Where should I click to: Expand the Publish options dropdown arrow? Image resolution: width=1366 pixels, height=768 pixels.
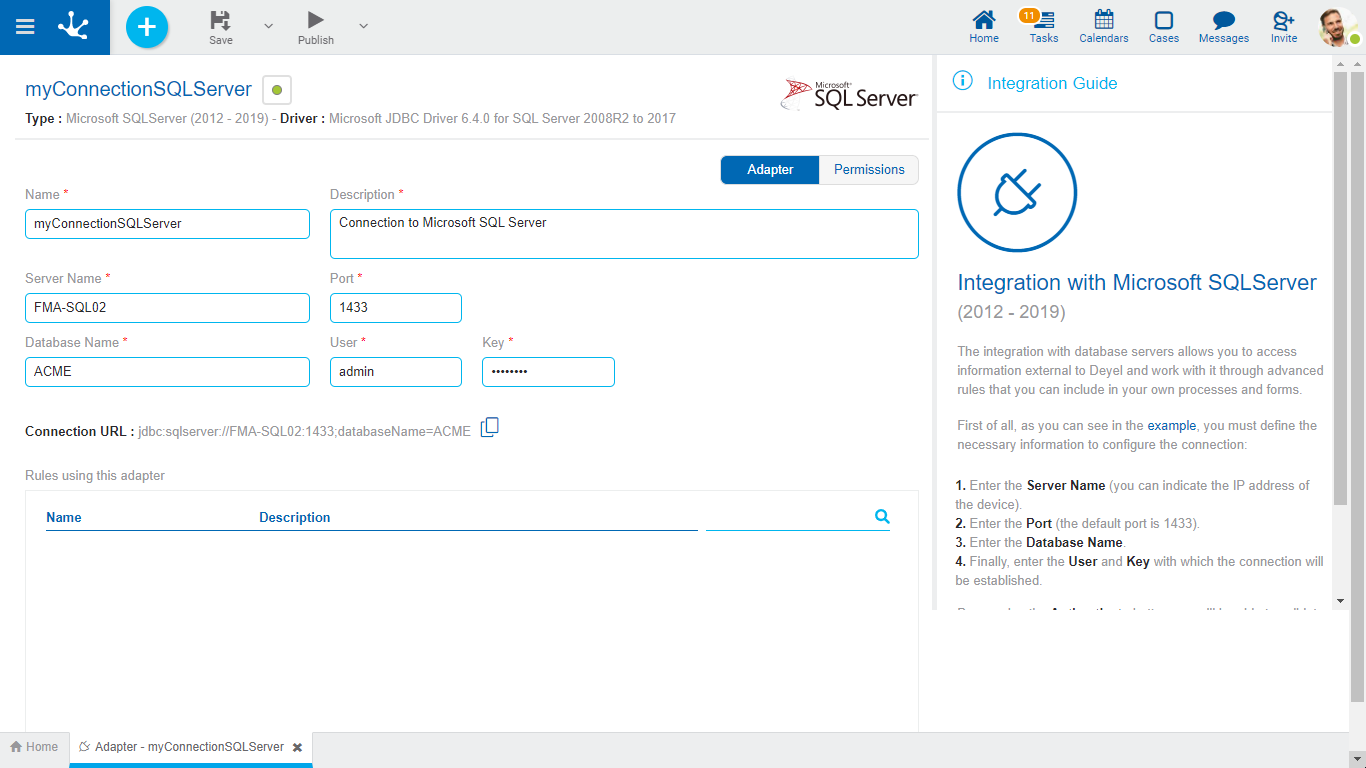pyautogui.click(x=363, y=26)
